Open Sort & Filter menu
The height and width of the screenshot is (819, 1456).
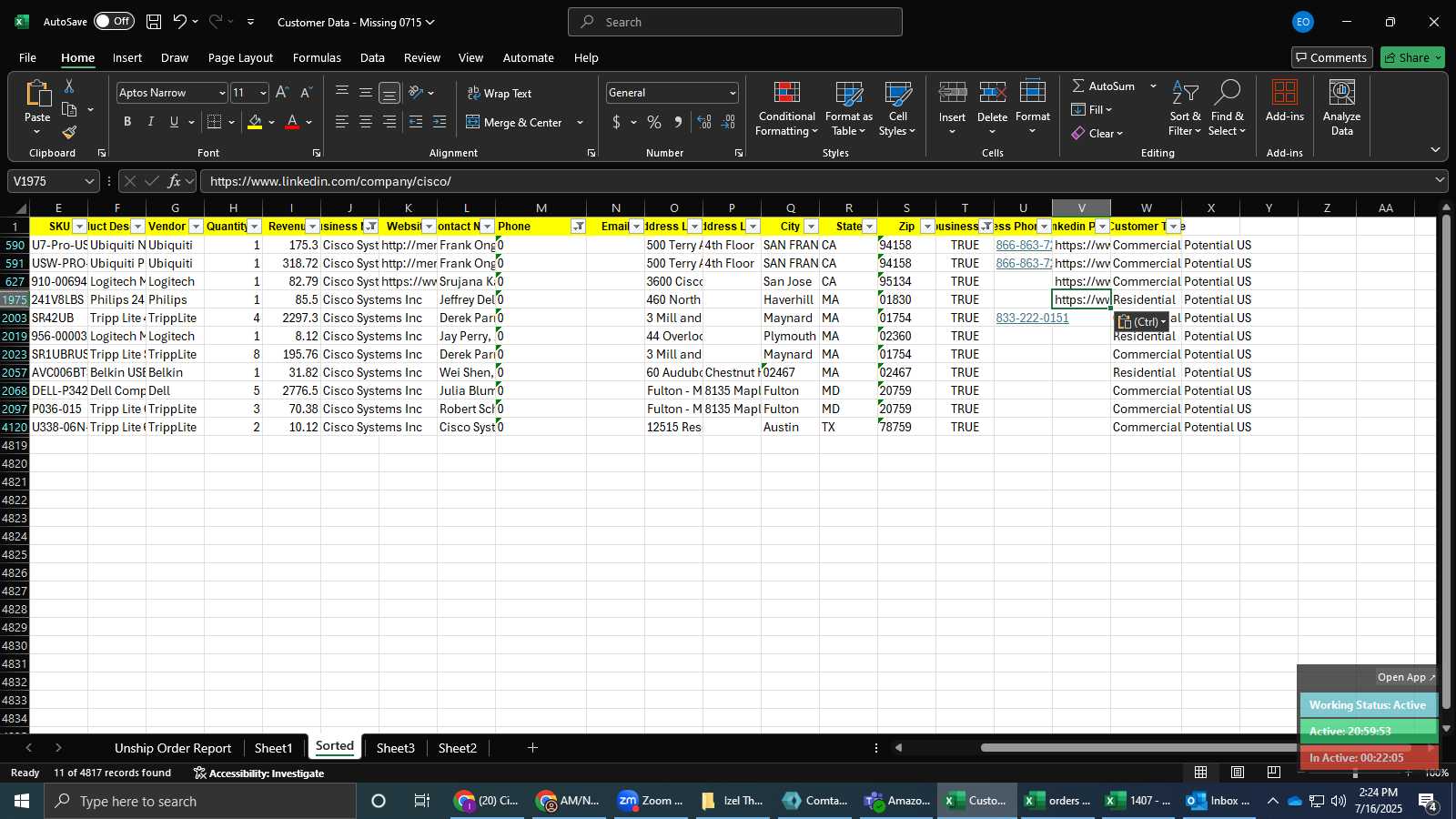click(1185, 109)
